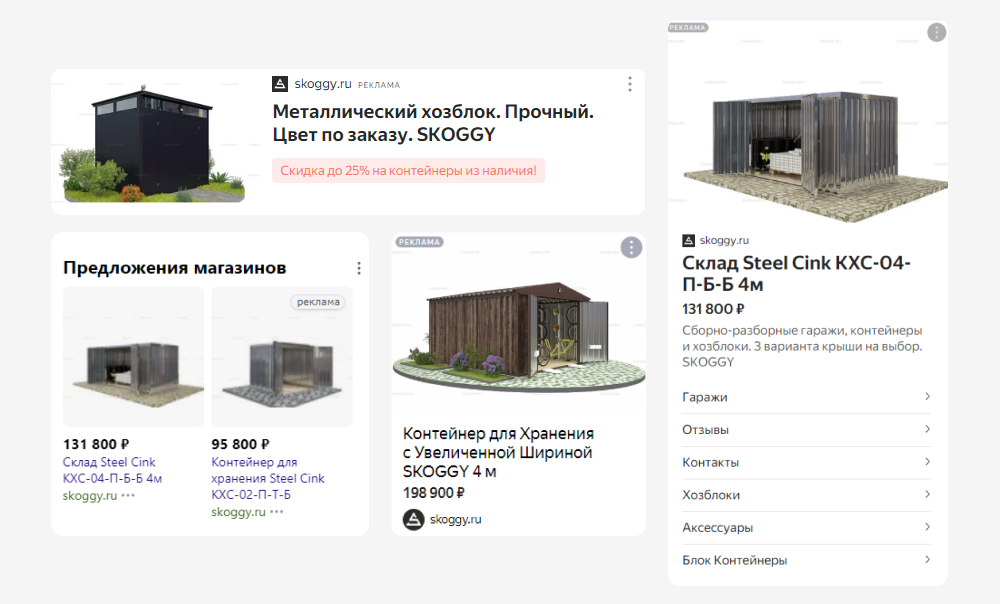Click thumbnail of 95 800 ₽ shop offer
This screenshot has width=1000, height=604.
(x=282, y=357)
